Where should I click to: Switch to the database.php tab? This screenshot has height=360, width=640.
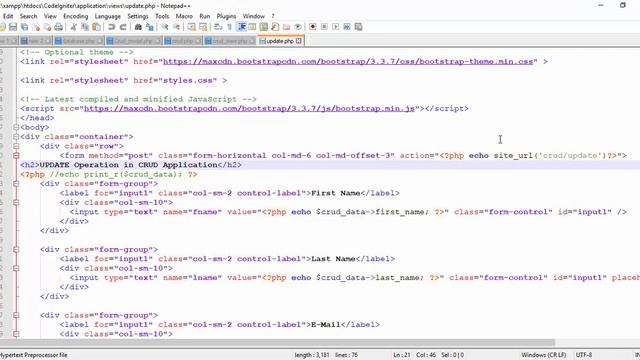tap(79, 41)
